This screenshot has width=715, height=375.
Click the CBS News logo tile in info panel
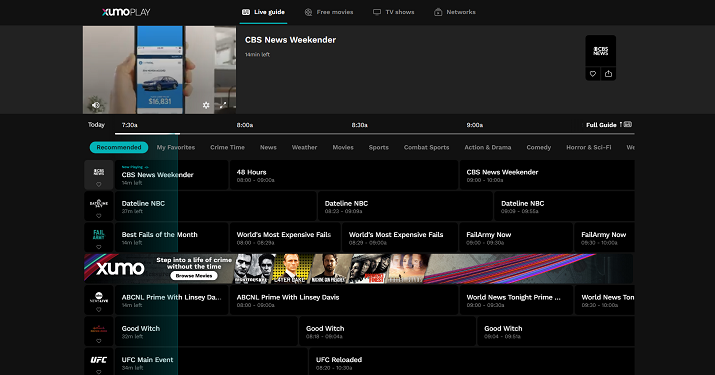(x=601, y=51)
